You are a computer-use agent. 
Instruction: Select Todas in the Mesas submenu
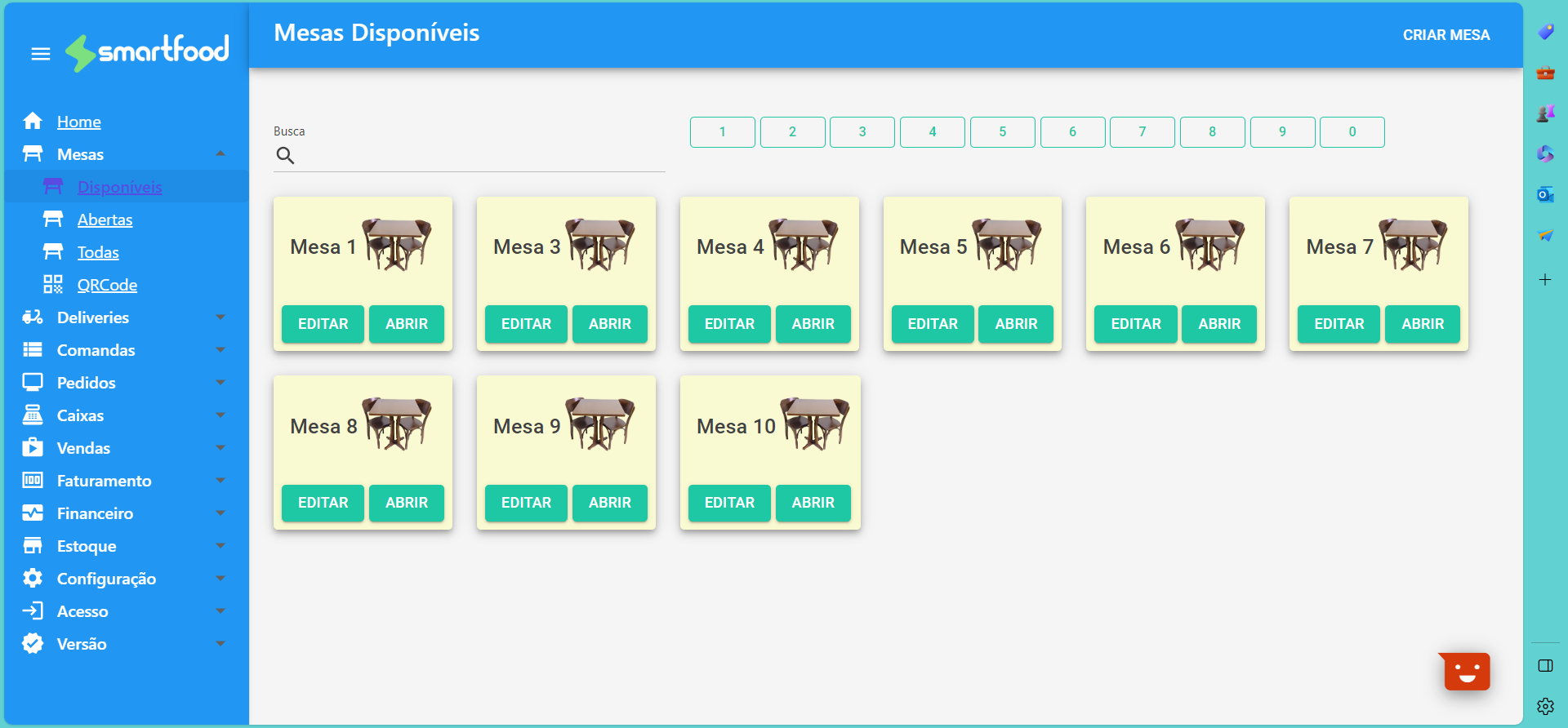pos(98,252)
